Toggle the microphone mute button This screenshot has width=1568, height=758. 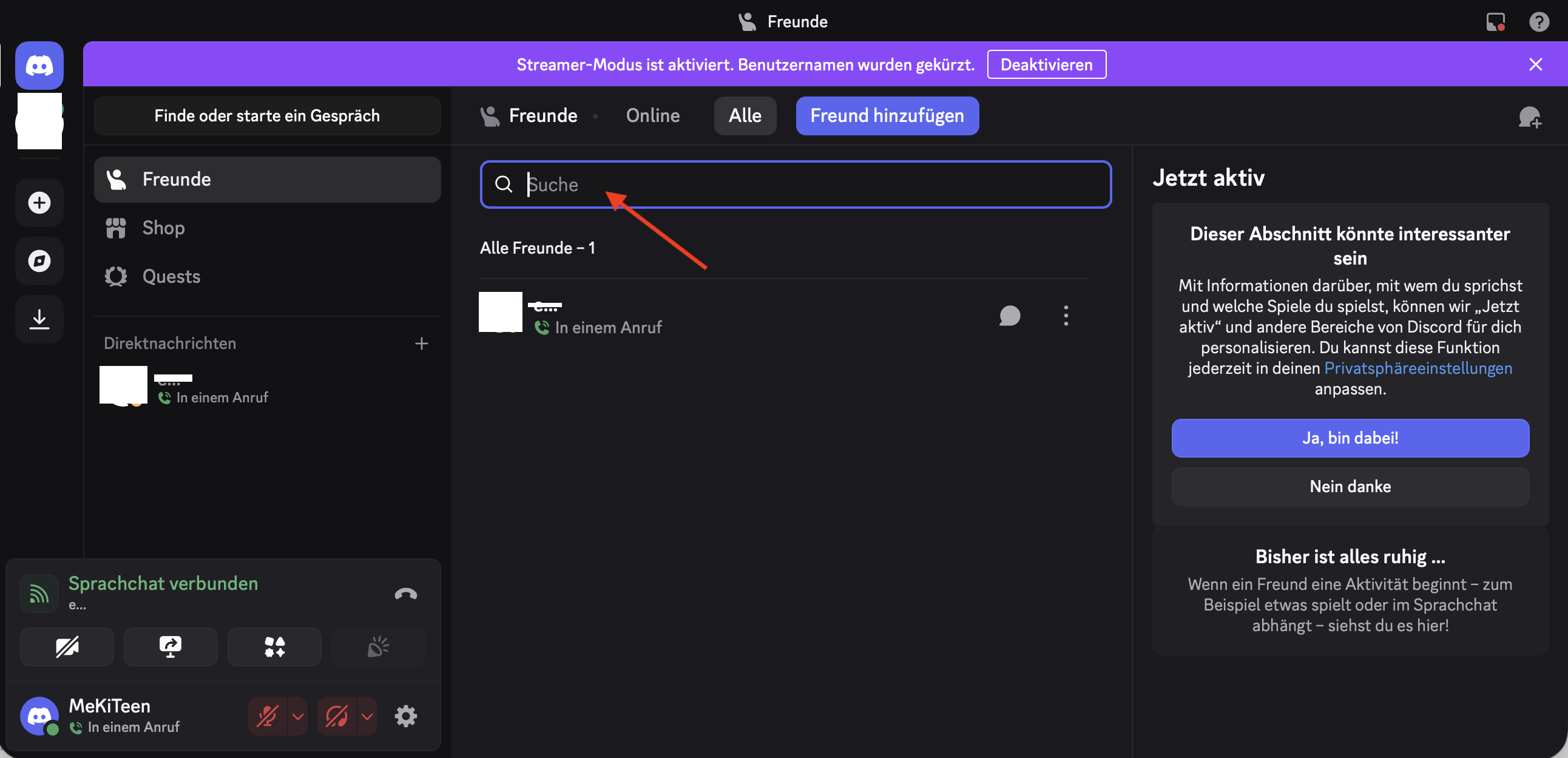pyautogui.click(x=268, y=716)
